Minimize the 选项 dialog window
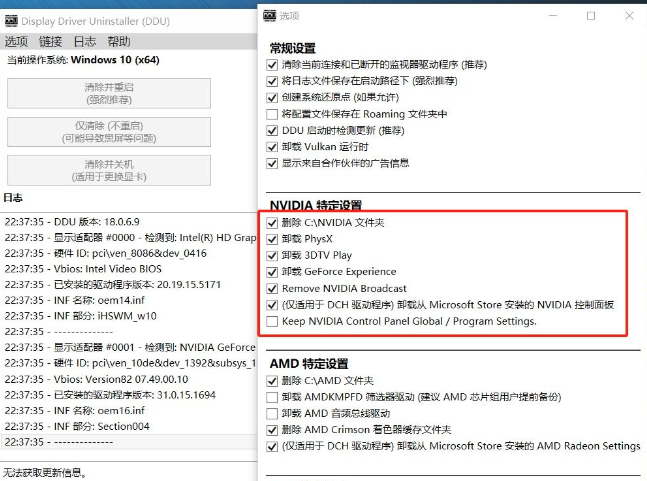The image size is (647, 481). [553, 16]
